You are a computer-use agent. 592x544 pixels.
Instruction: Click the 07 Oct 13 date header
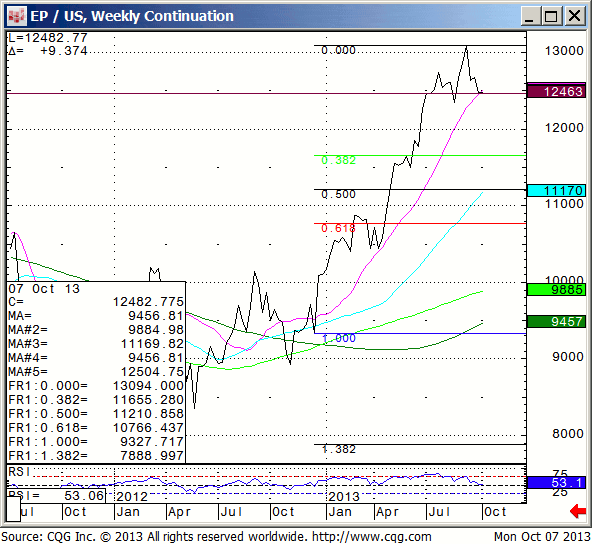[44, 289]
